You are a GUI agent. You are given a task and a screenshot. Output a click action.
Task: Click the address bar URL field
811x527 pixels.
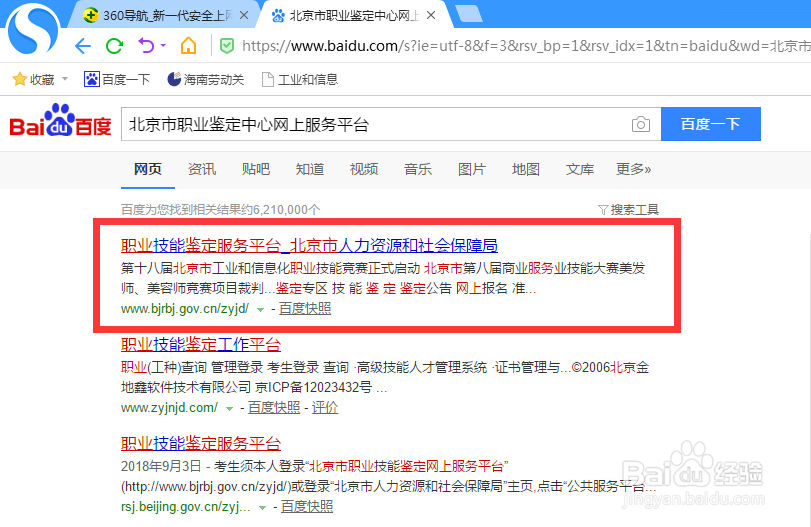525,46
